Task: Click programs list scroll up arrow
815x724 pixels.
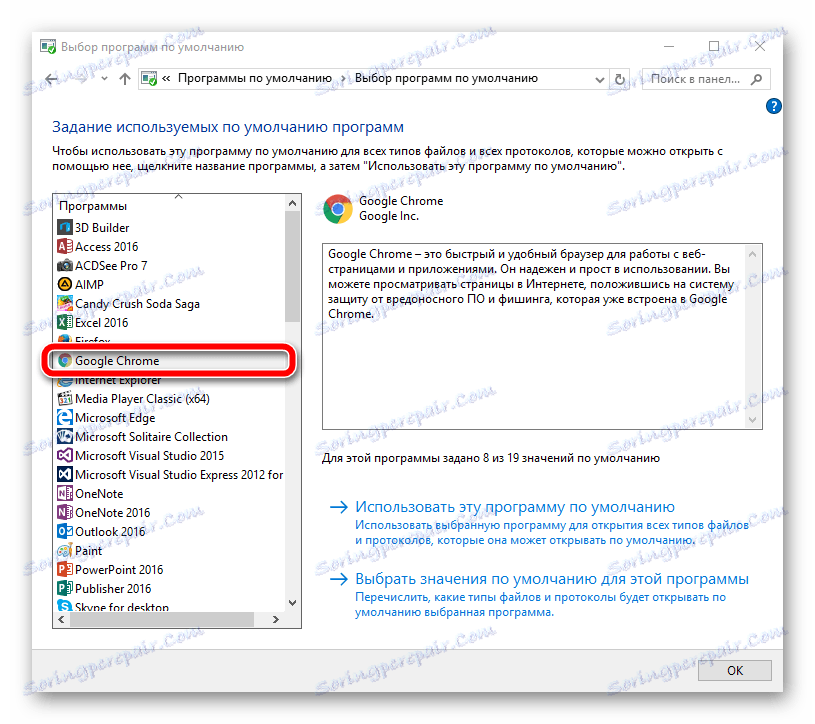Action: (x=292, y=203)
